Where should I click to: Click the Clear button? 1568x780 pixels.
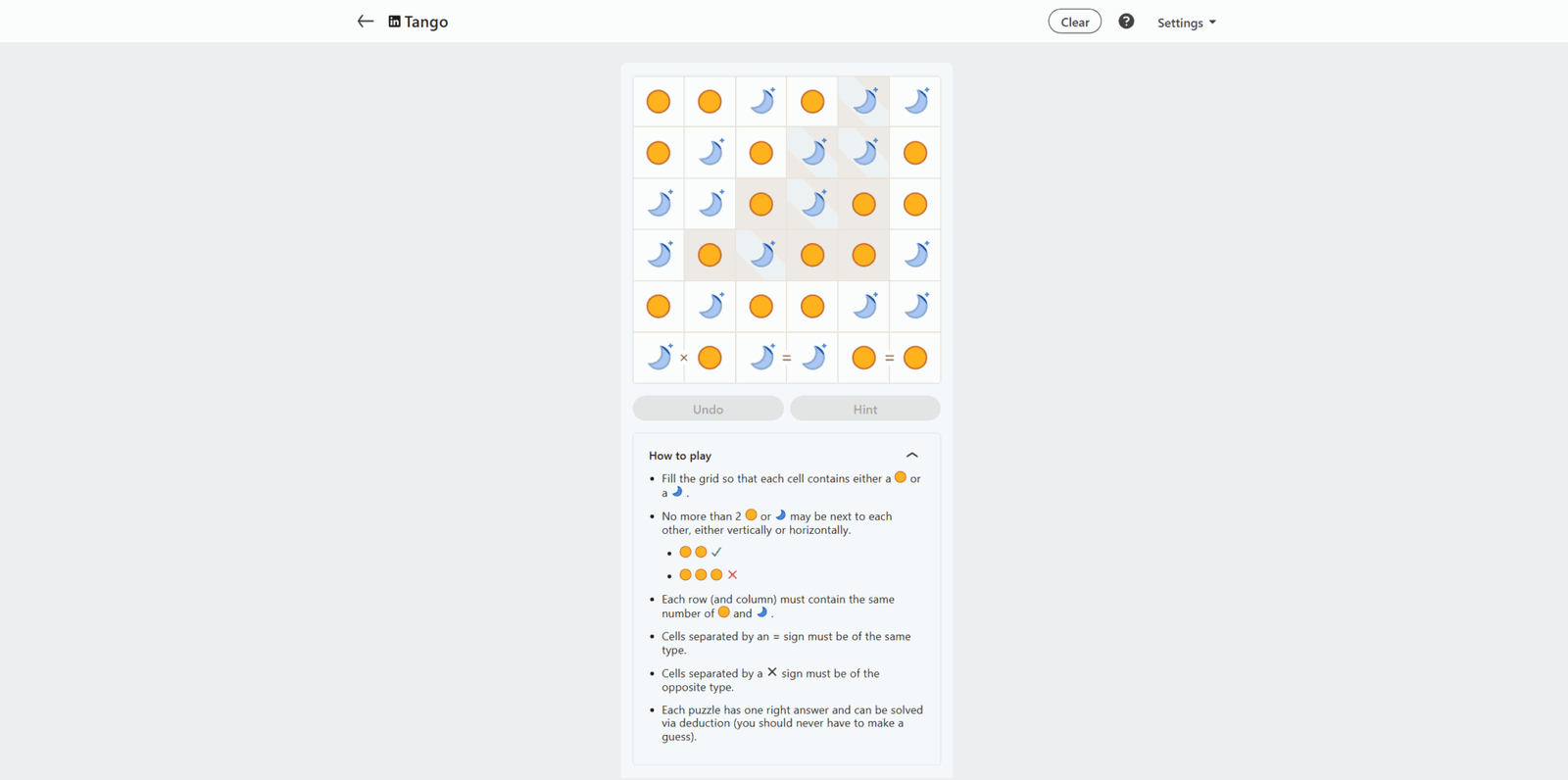click(1075, 22)
